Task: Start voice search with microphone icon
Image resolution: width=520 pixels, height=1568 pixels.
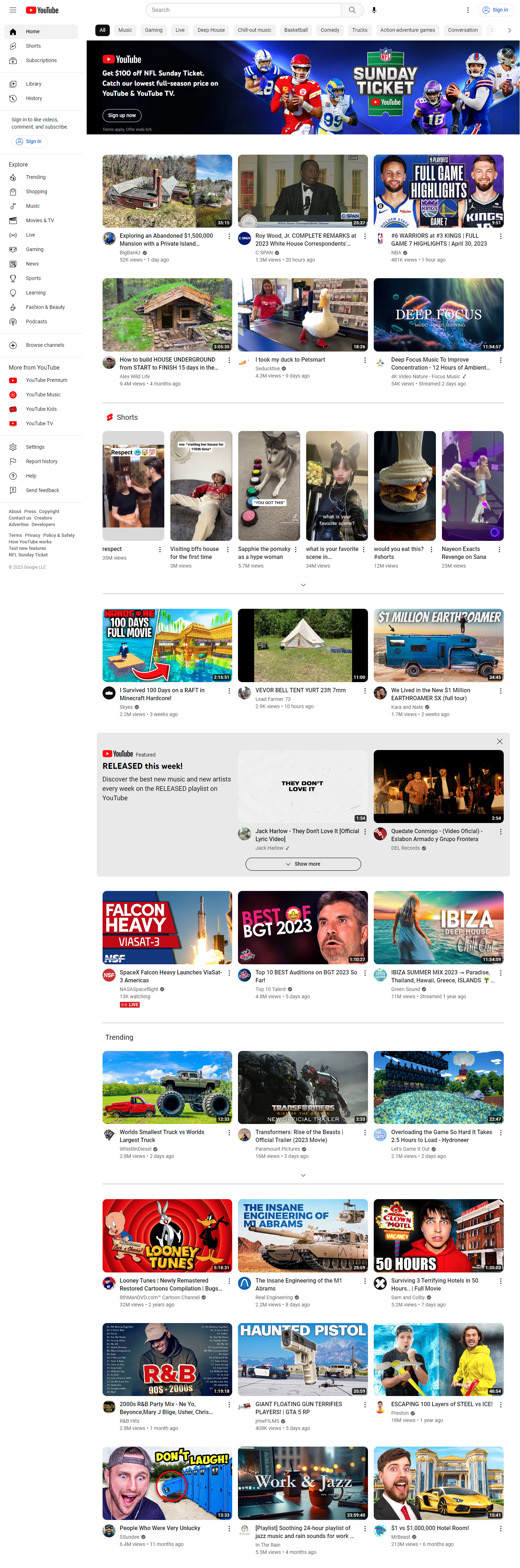Action: point(374,10)
